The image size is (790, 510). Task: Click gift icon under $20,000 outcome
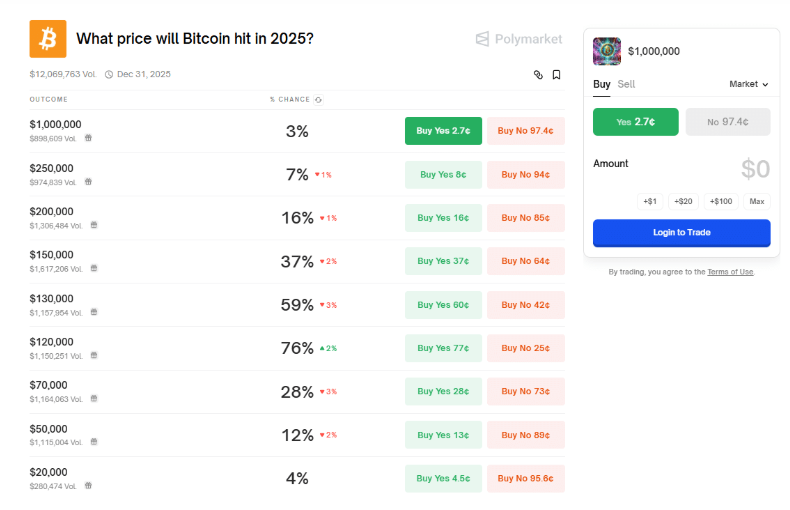88,485
